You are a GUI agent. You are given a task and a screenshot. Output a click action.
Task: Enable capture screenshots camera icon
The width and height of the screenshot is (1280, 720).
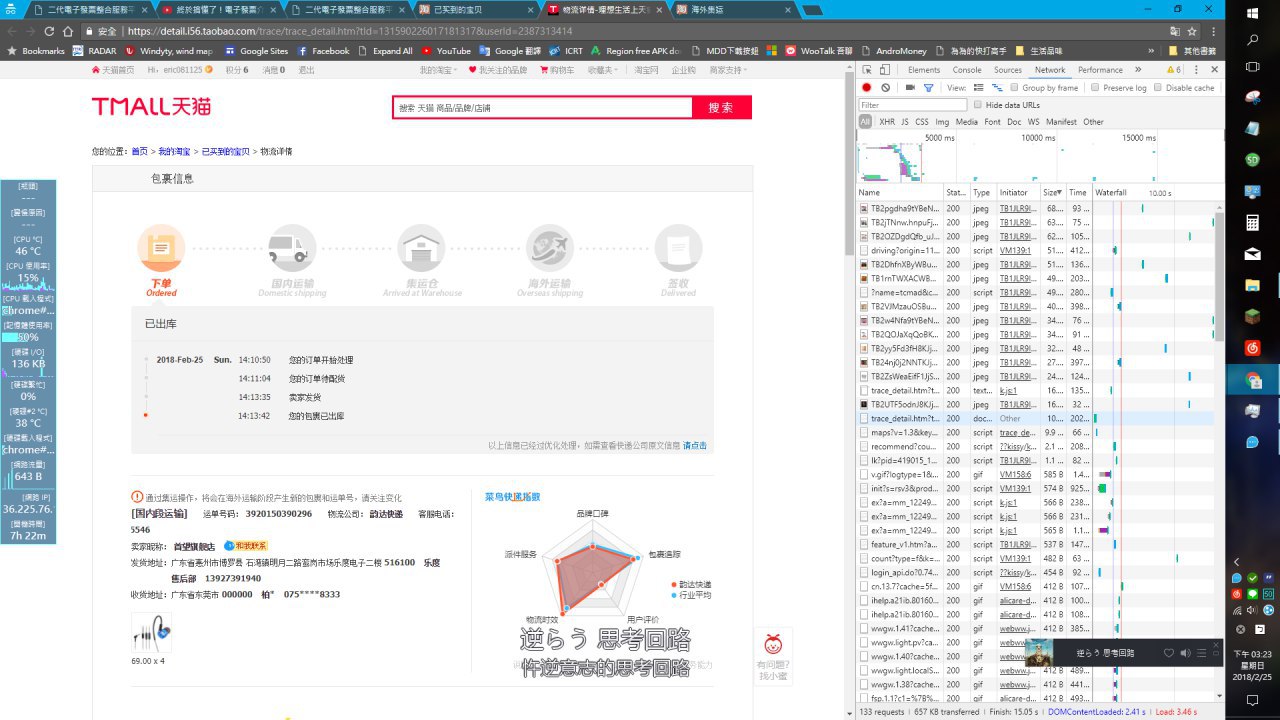[910, 88]
